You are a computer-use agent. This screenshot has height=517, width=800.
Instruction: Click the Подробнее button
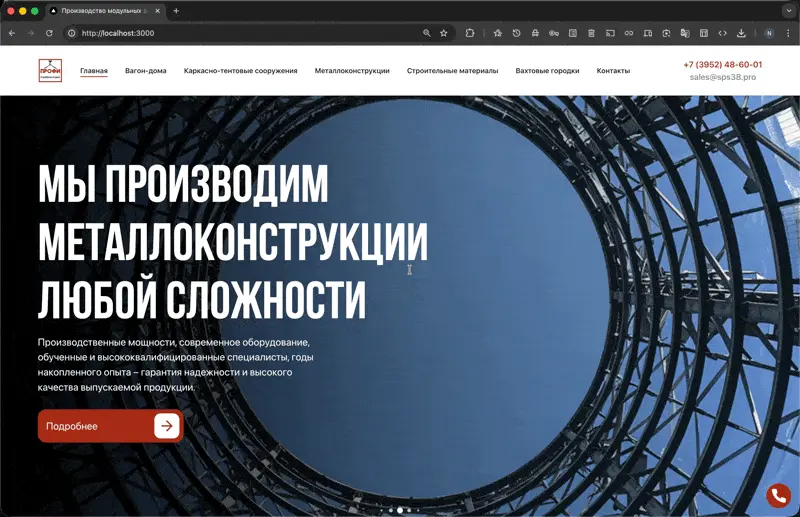point(110,426)
